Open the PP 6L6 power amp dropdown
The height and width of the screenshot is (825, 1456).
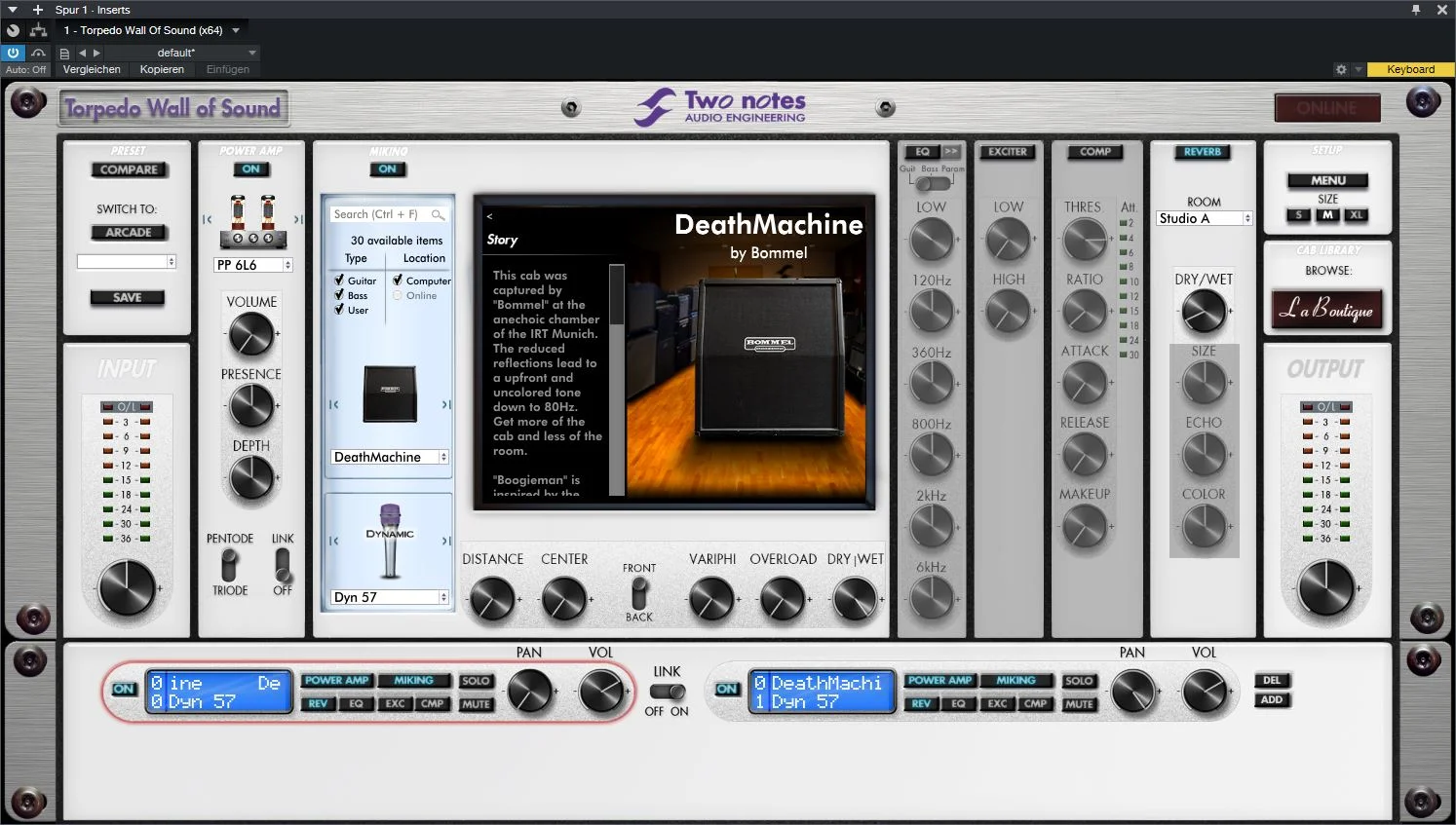(x=253, y=265)
